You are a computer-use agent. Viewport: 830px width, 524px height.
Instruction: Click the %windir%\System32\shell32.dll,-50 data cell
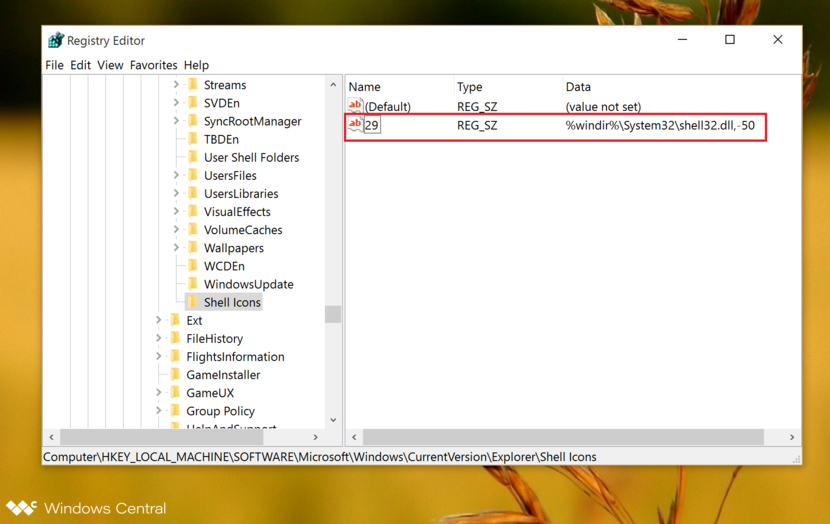coord(660,125)
